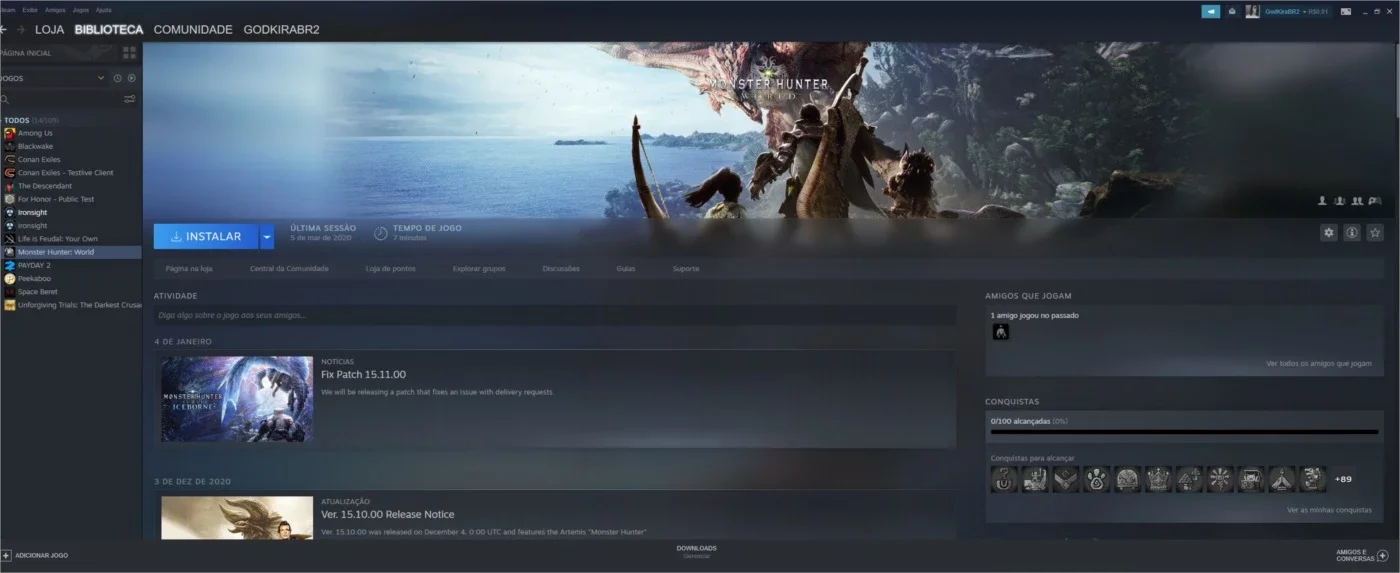This screenshot has width=1400, height=573.
Task: Open the GodKiraBR2 profile avatar
Action: [1252, 11]
